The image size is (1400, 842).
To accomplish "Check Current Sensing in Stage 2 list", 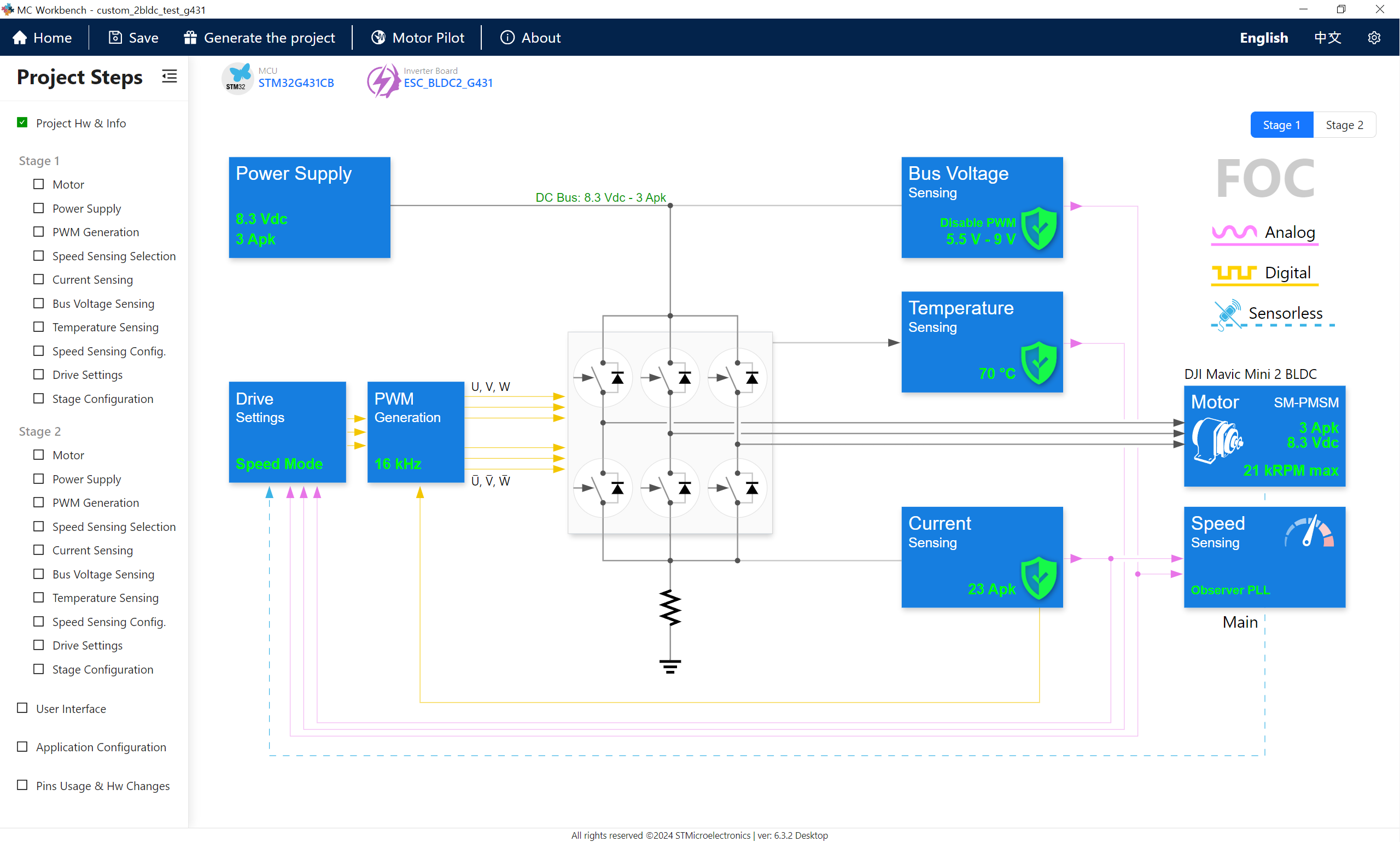I will (38, 549).
